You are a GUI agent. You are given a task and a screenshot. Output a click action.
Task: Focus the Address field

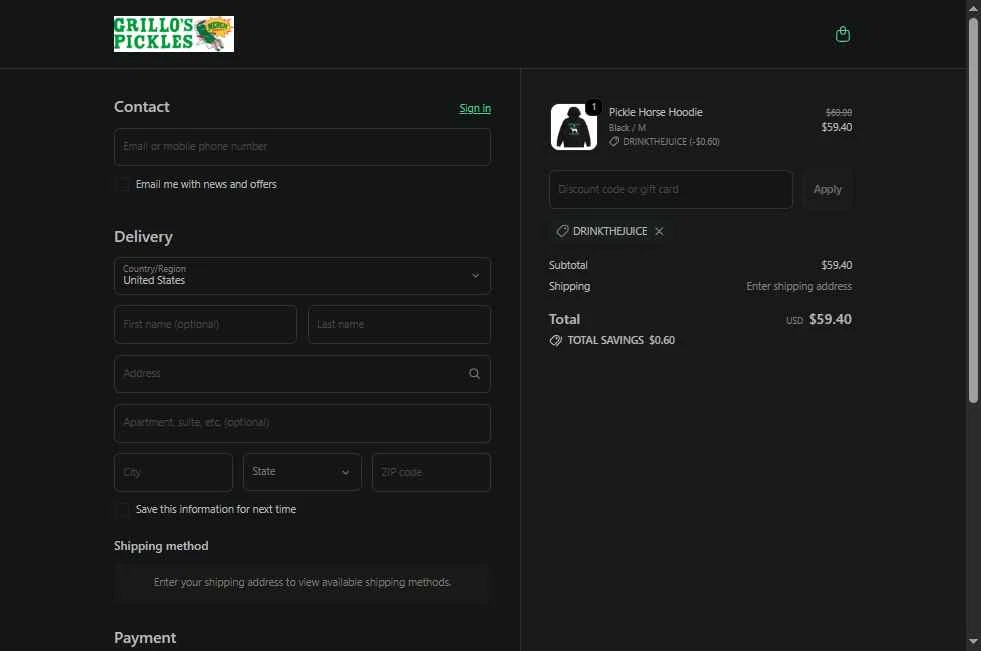303,374
